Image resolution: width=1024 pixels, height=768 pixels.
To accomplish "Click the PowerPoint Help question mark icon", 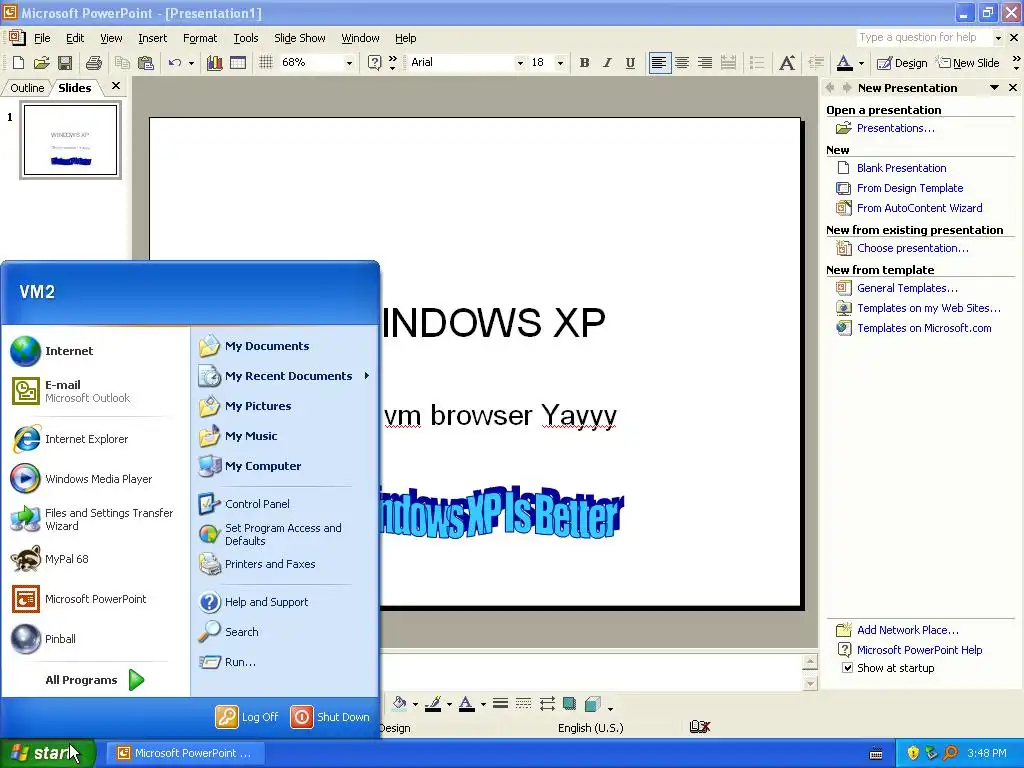I will tap(374, 63).
